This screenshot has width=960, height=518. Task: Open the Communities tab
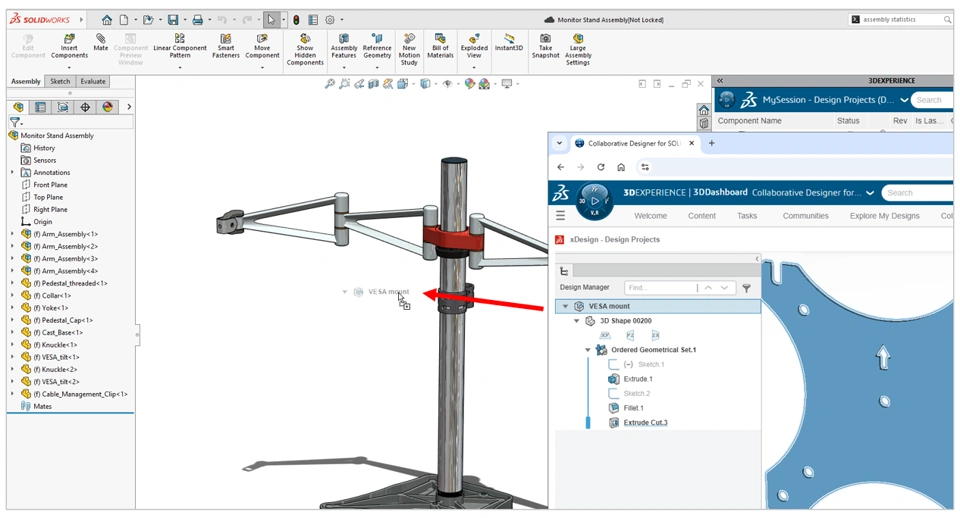tap(805, 216)
